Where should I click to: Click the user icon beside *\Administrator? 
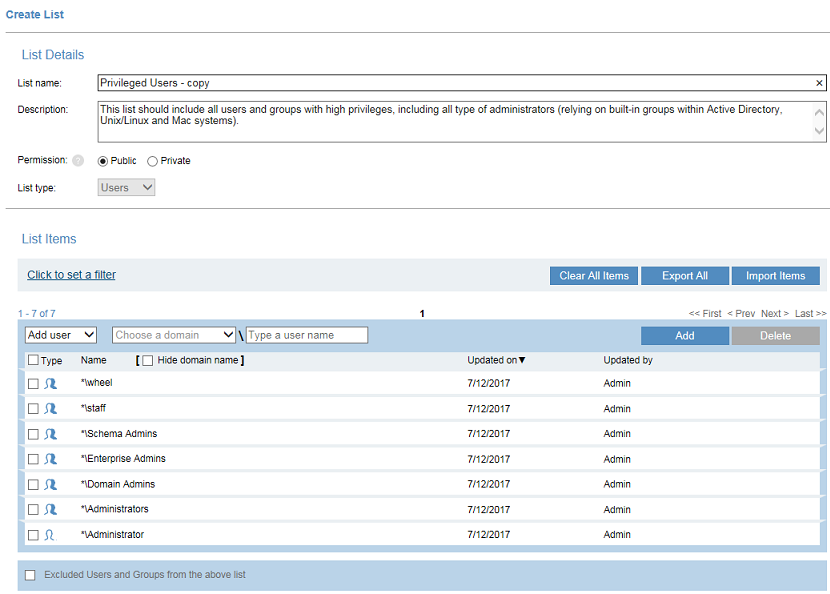(50, 535)
